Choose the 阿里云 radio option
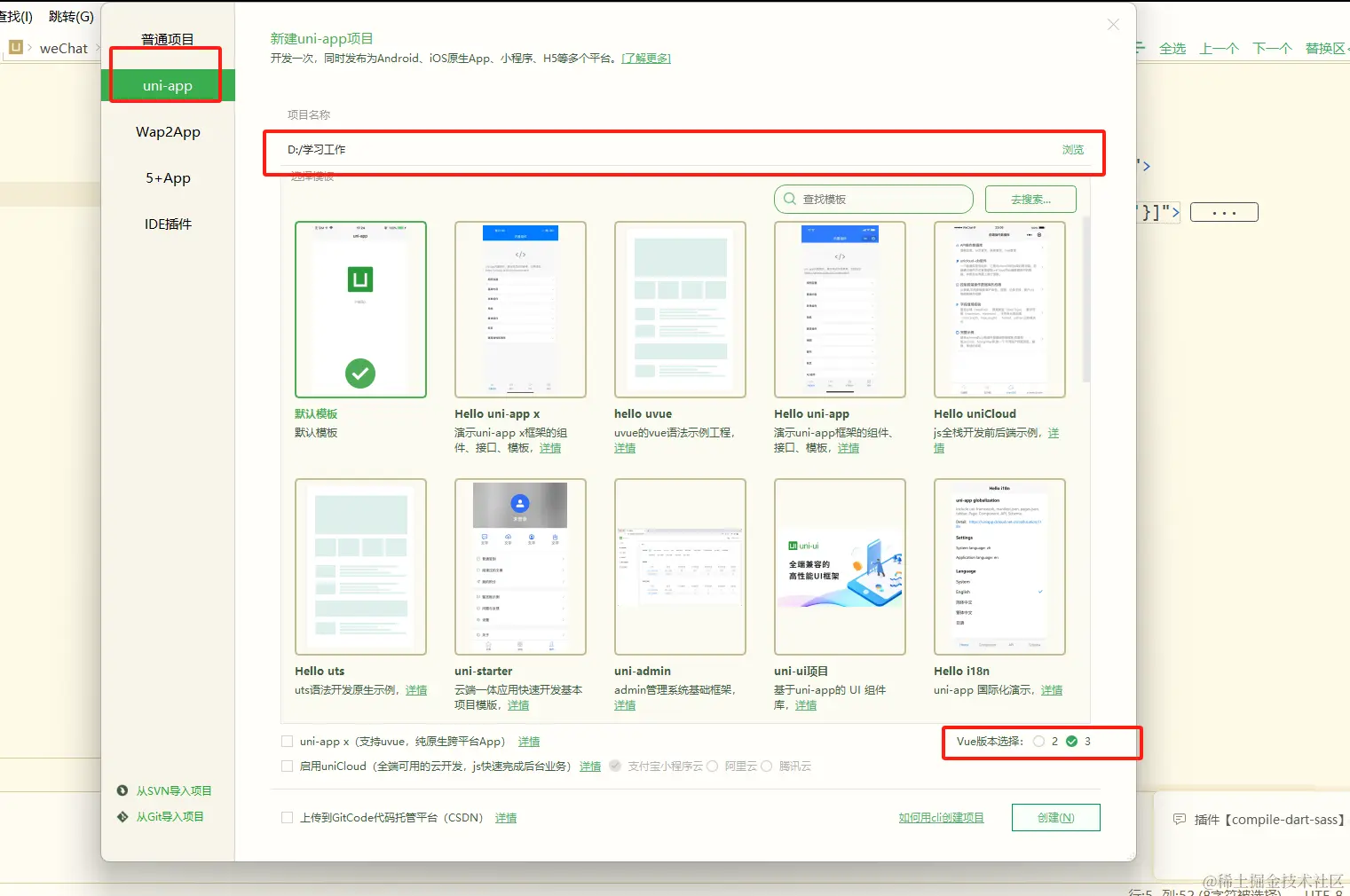The width and height of the screenshot is (1350, 896). [712, 766]
